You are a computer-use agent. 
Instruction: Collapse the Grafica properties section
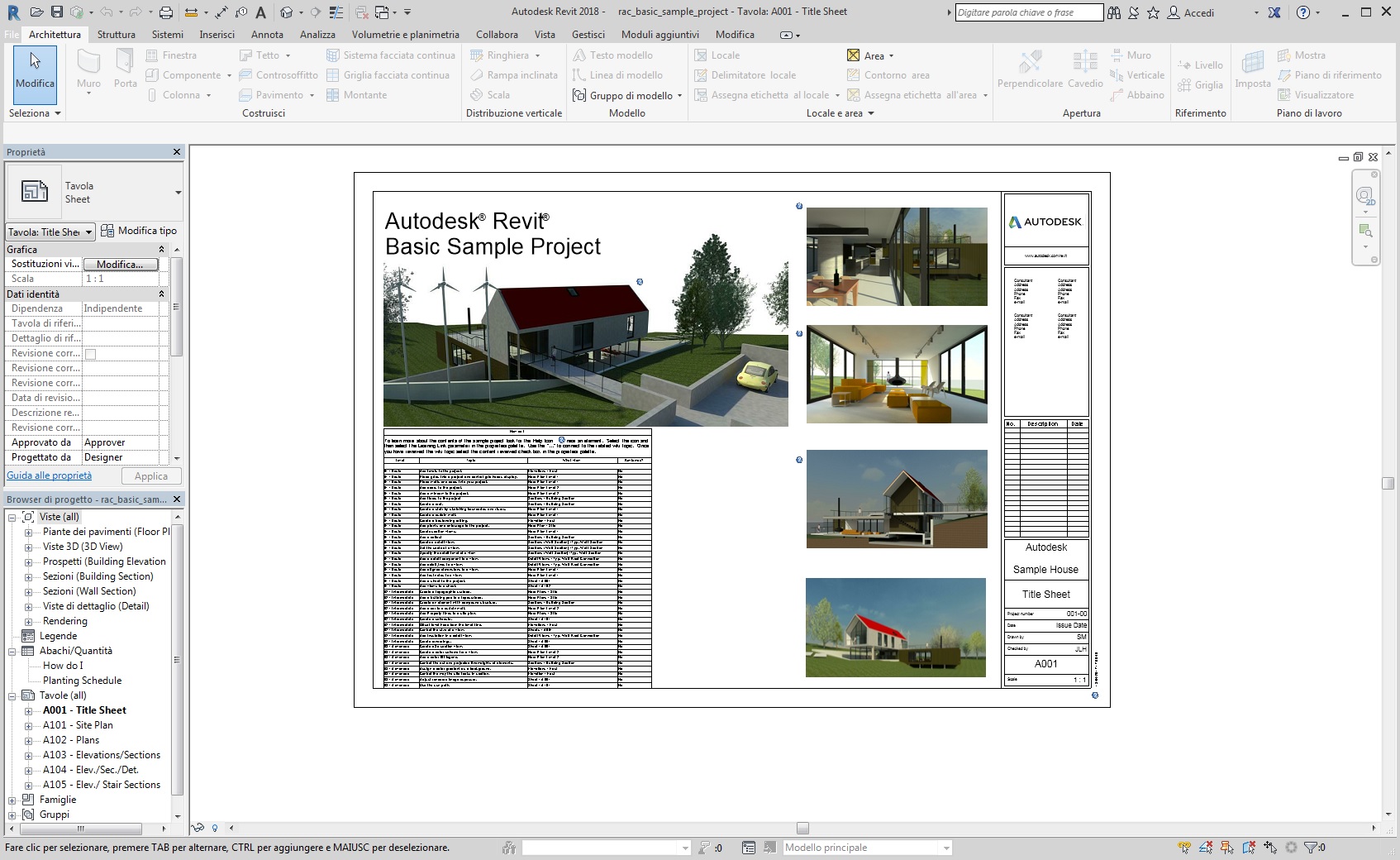point(161,250)
